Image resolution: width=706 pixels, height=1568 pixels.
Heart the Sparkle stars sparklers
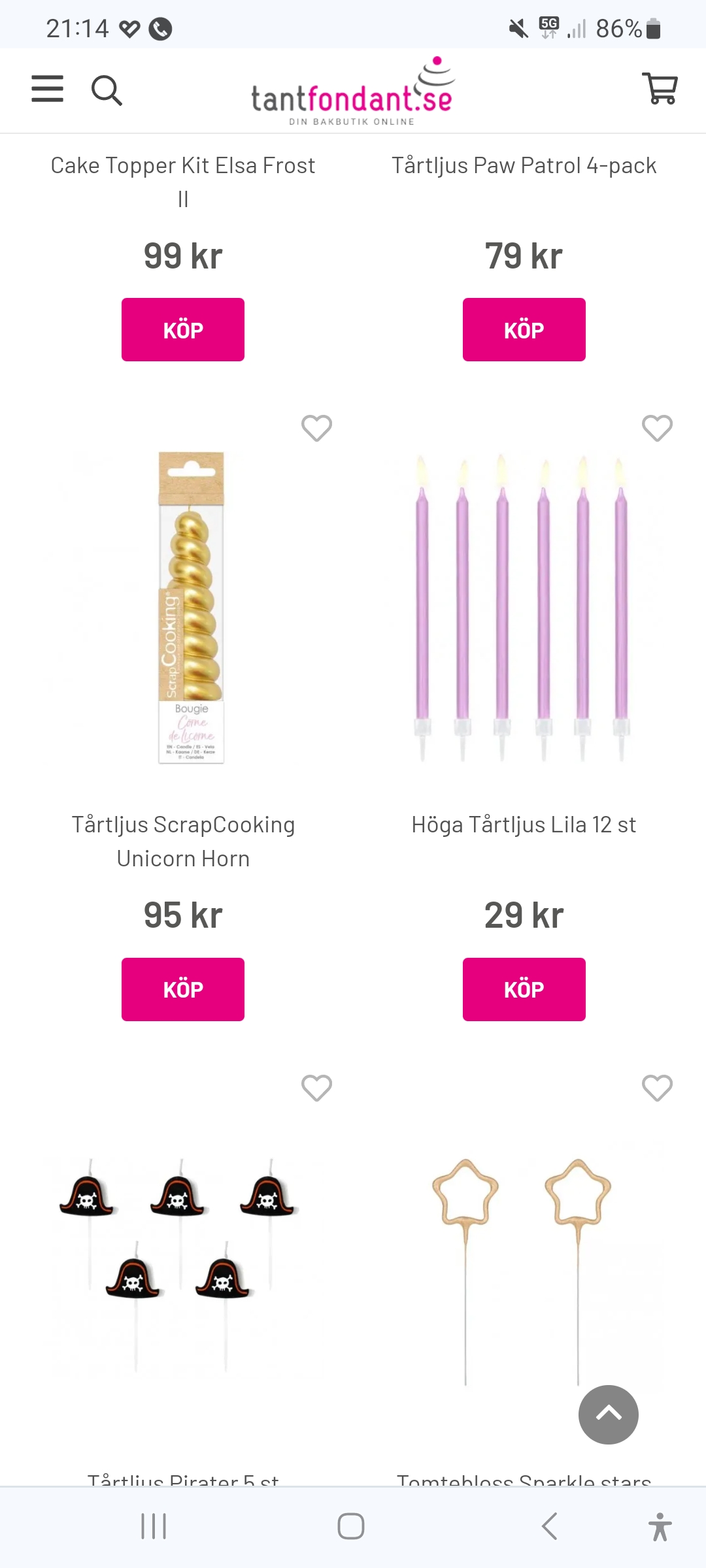(657, 1088)
